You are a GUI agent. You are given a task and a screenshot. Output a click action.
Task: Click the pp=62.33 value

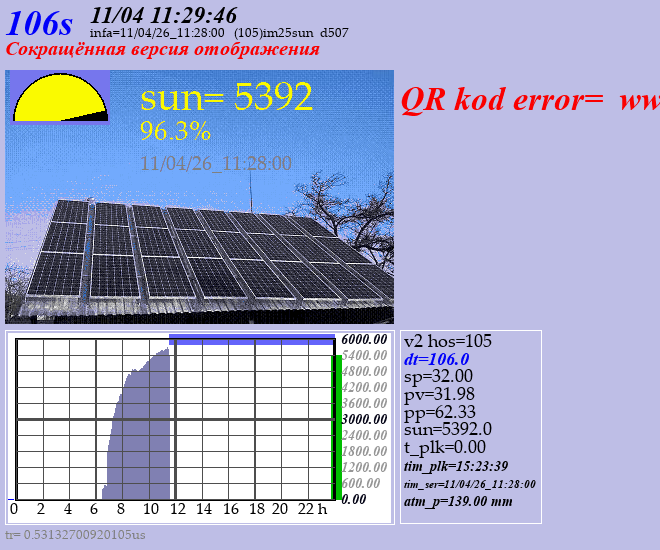(439, 412)
